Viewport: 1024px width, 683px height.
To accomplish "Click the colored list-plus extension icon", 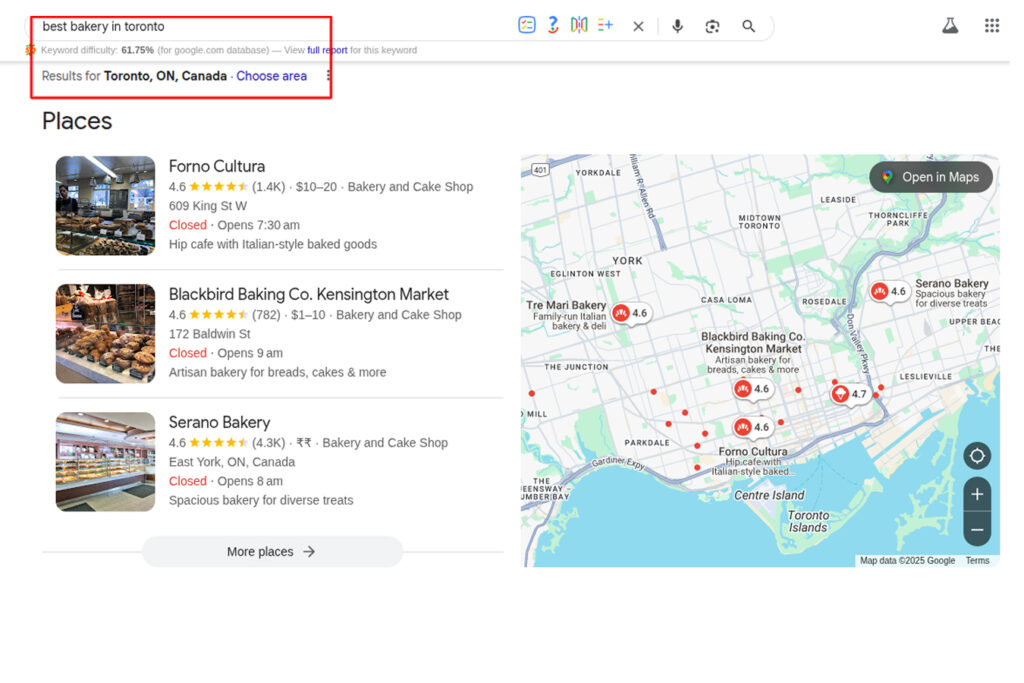I will 605,25.
